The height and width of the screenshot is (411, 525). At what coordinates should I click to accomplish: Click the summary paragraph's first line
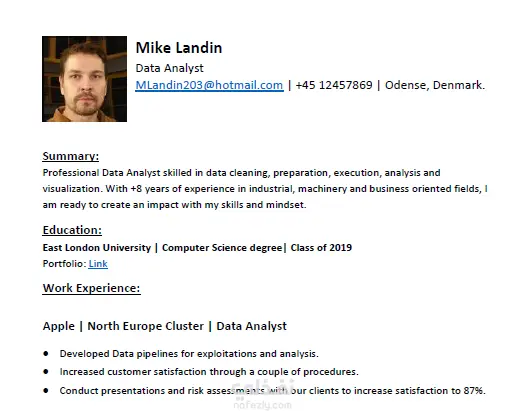(x=241, y=173)
